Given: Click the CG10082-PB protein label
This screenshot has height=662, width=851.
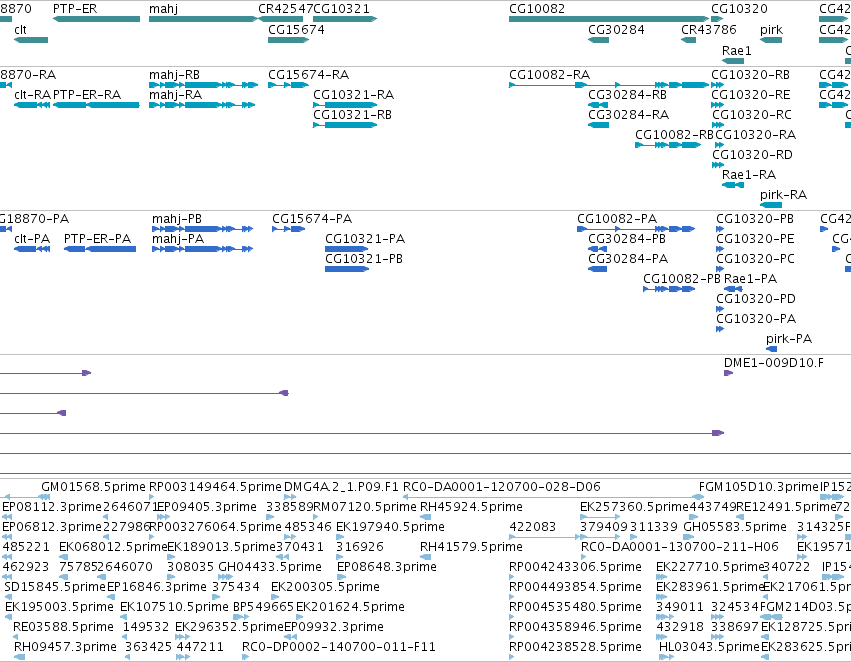Looking at the screenshot, I should (682, 279).
